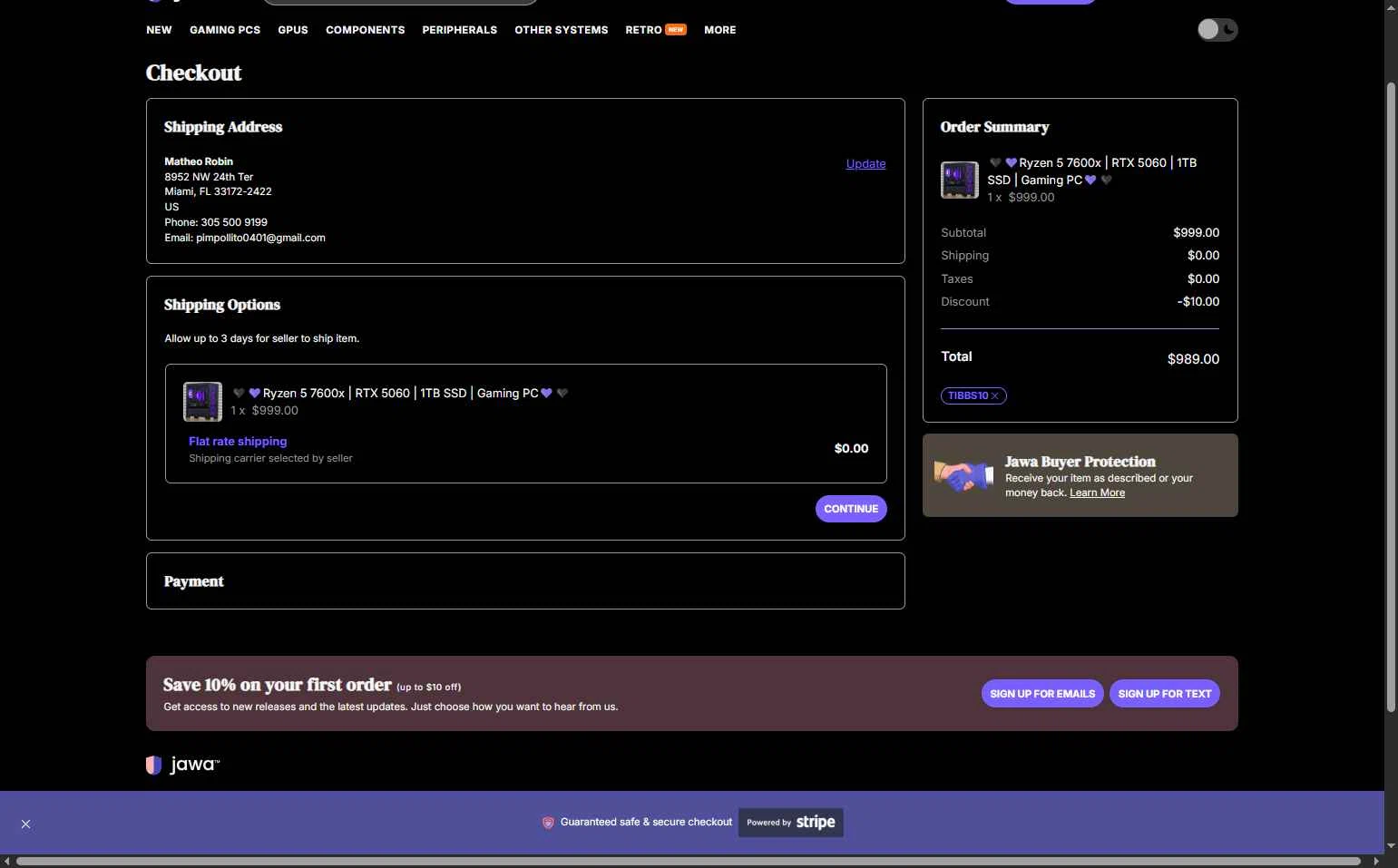Click the Matheo Robin name
The height and width of the screenshot is (868, 1398).
[x=199, y=161]
